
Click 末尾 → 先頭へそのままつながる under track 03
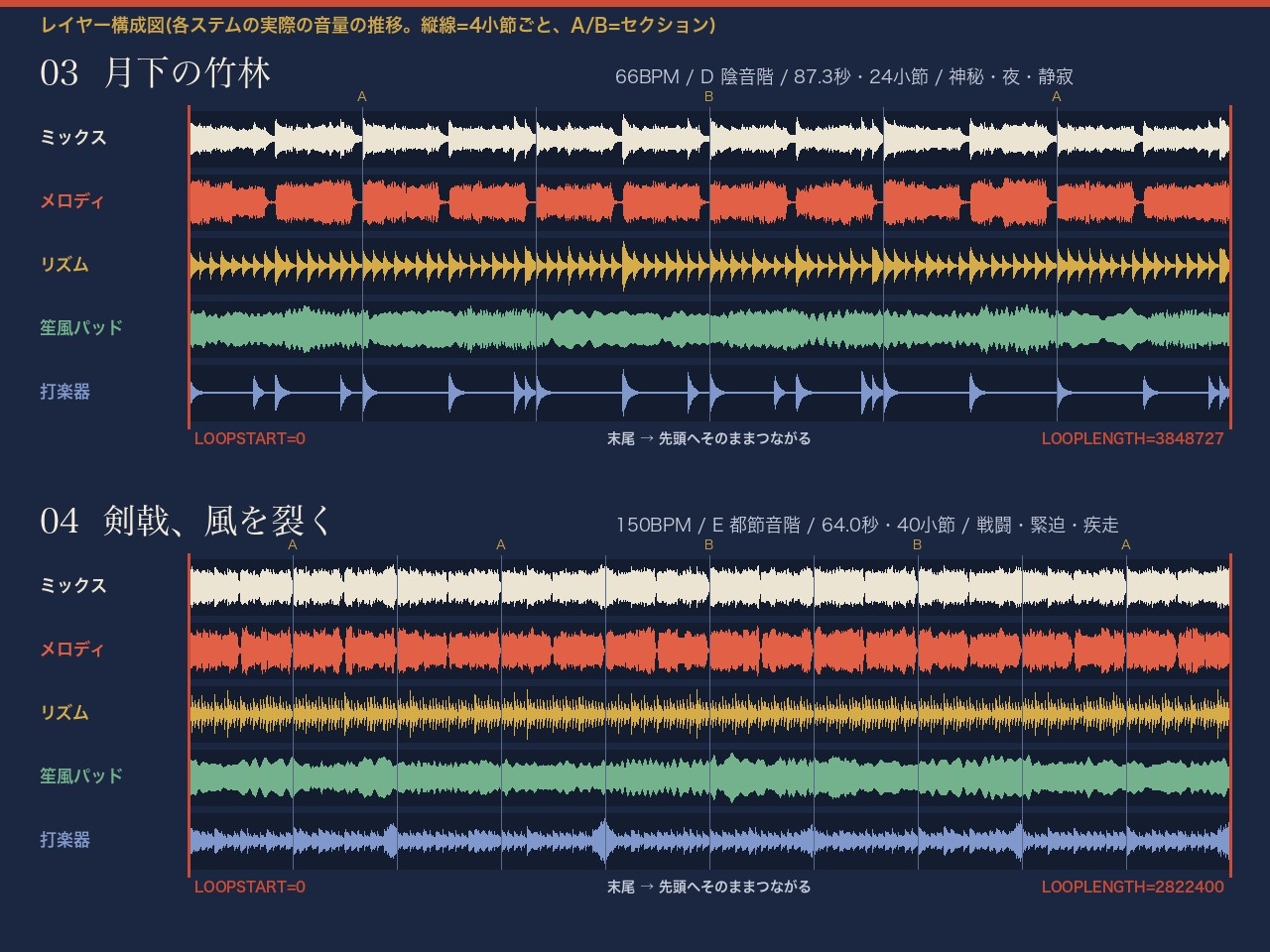click(x=709, y=438)
